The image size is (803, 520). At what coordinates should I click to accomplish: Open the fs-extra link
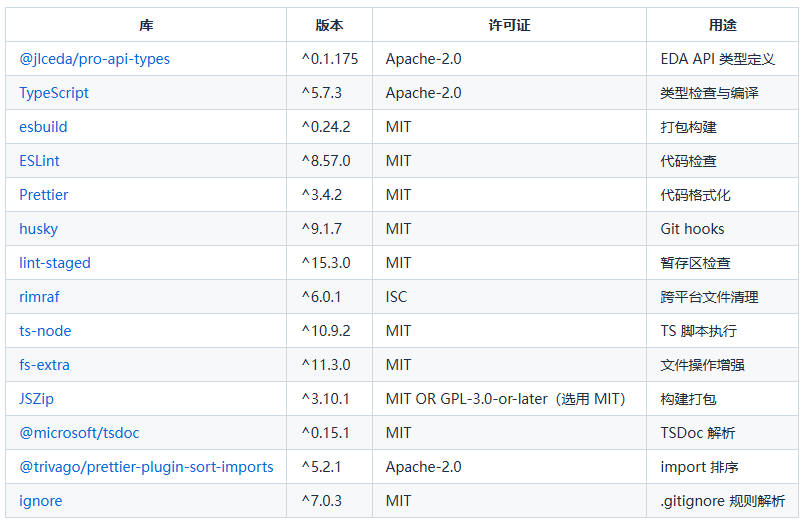44,365
